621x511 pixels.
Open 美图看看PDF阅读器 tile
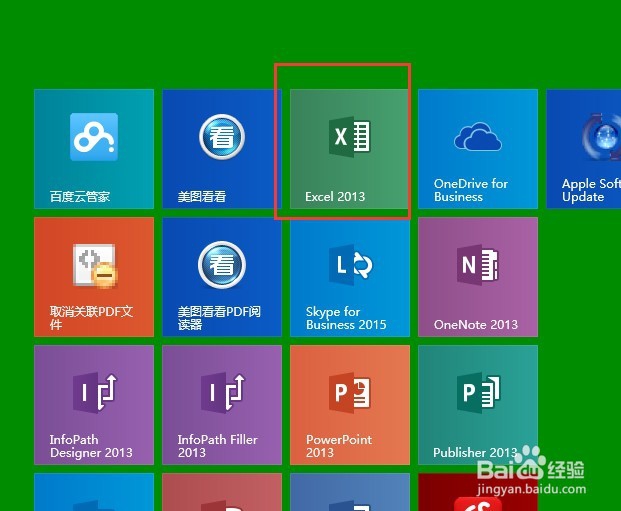(x=222, y=277)
